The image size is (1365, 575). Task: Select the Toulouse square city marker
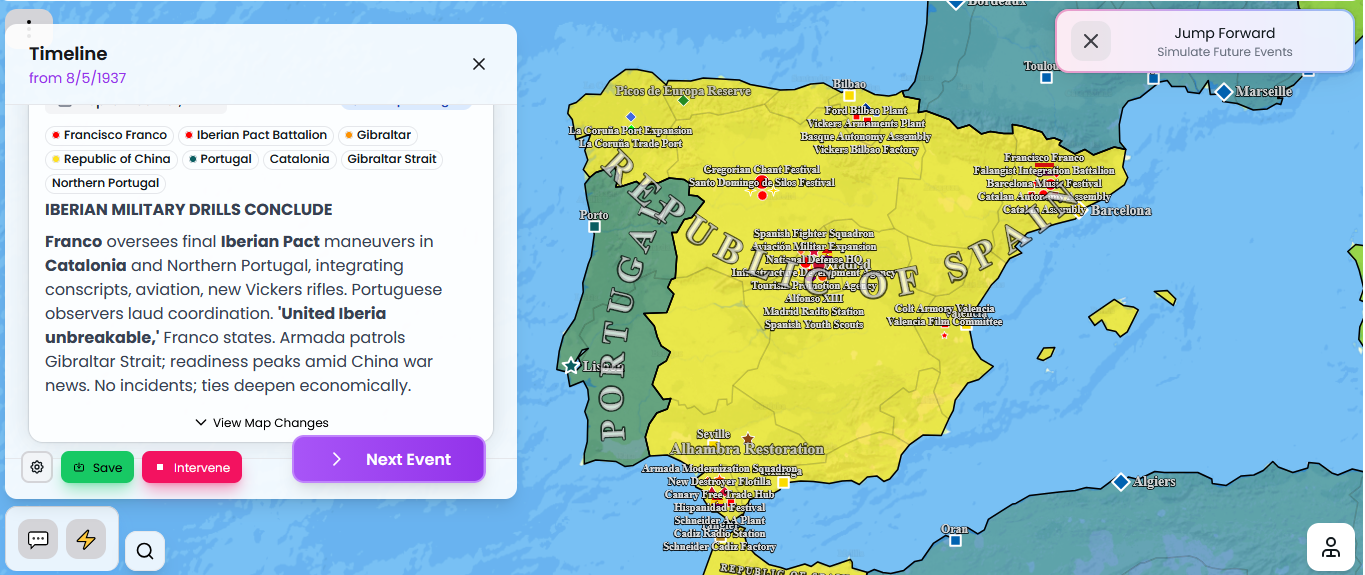point(1046,77)
